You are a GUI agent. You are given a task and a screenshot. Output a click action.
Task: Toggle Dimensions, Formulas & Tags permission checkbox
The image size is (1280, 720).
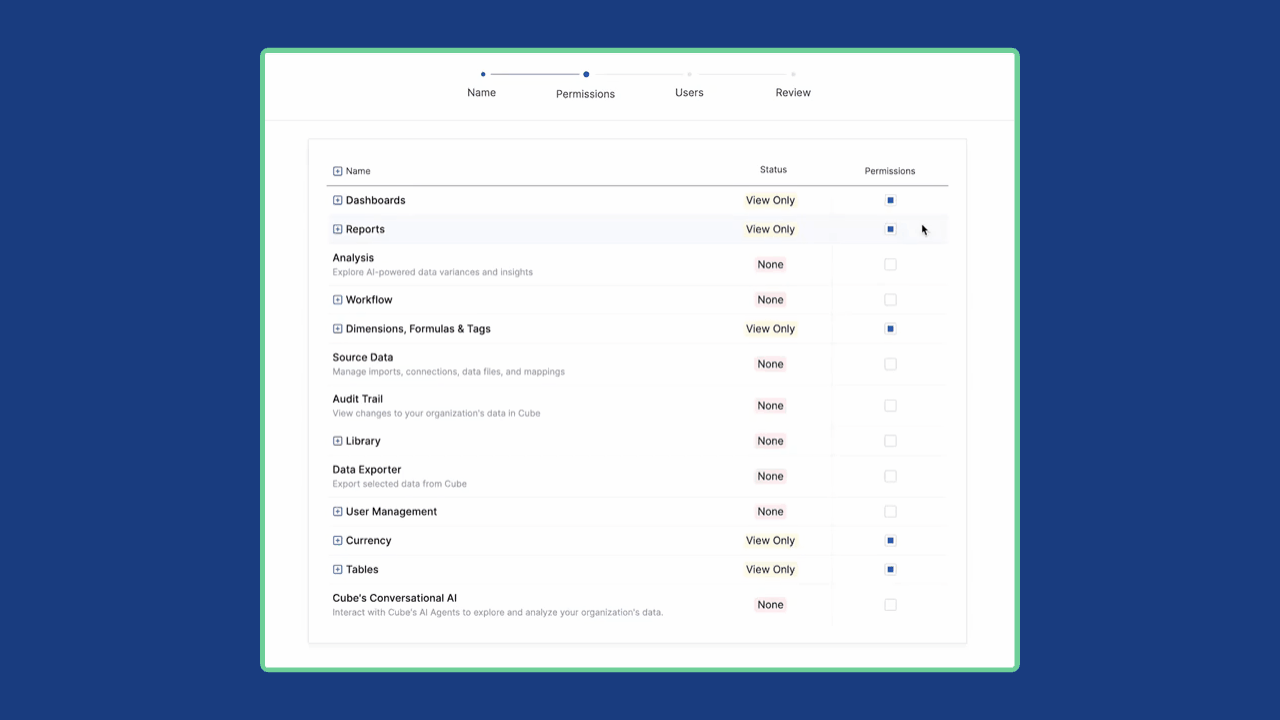pos(890,329)
